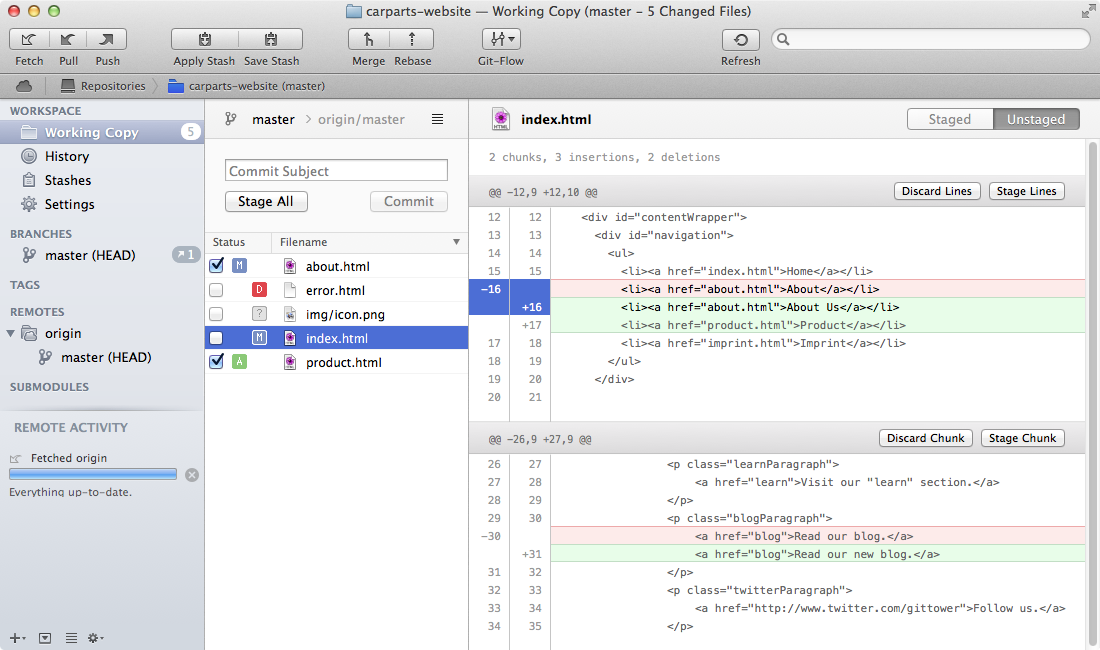Click Added status badge of product.html
The height and width of the screenshot is (650, 1100).
pyautogui.click(x=239, y=362)
